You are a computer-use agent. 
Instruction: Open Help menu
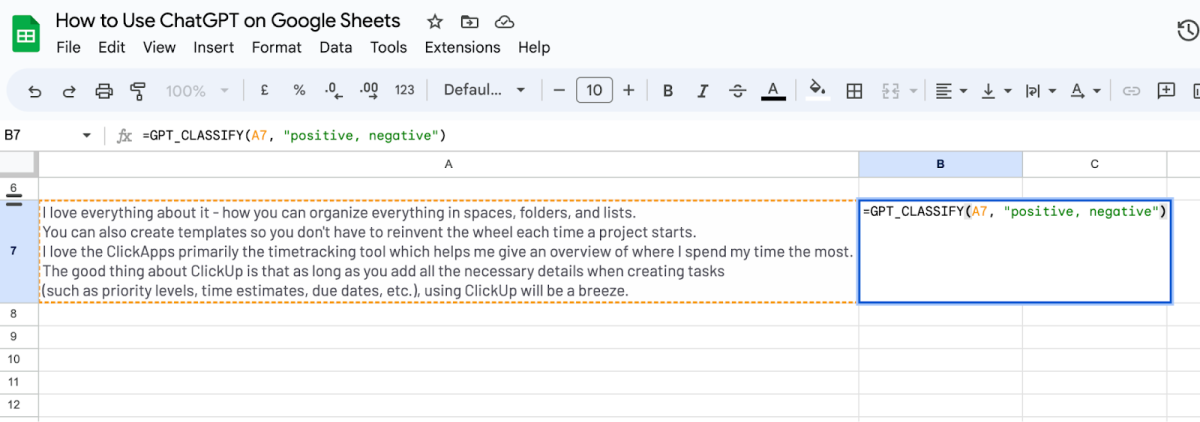[534, 47]
